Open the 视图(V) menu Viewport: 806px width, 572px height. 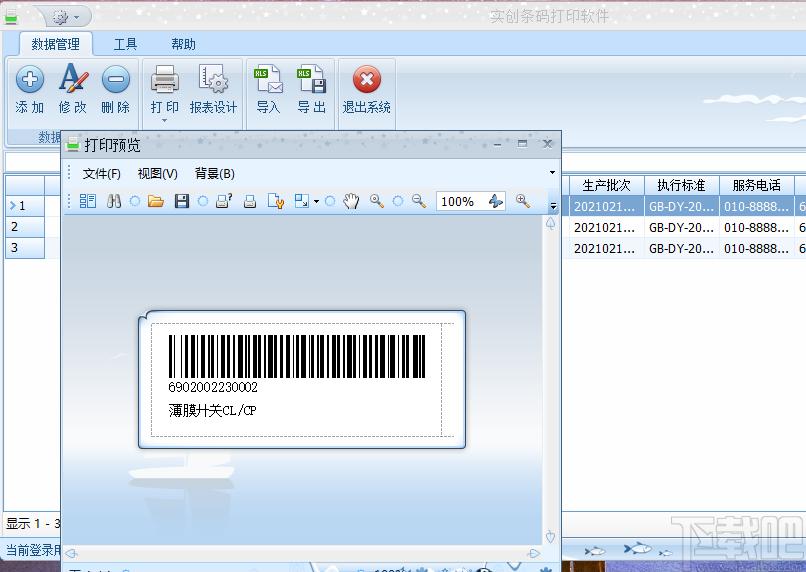coord(157,174)
